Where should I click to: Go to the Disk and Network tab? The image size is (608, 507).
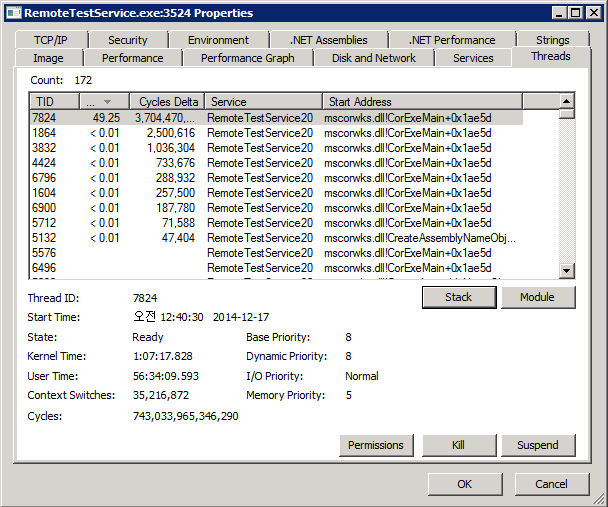tap(373, 58)
